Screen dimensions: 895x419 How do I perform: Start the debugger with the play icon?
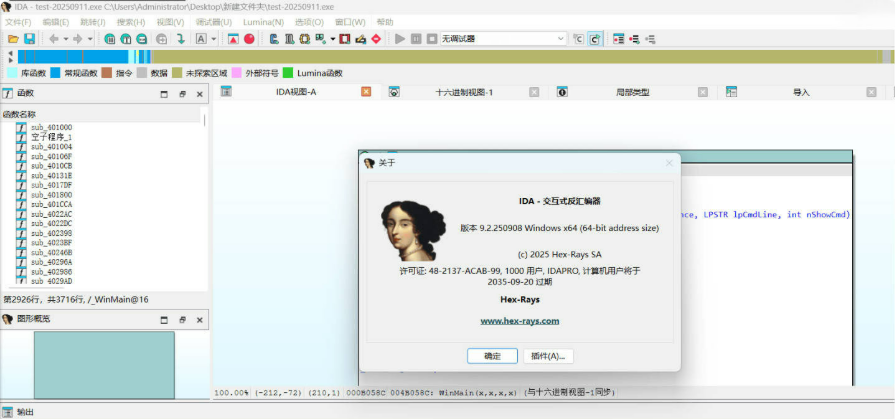[400, 39]
